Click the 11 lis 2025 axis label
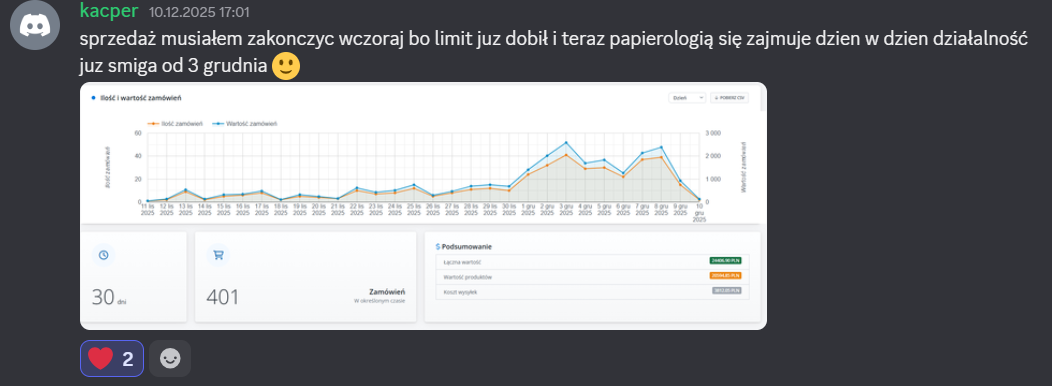This screenshot has height=386, width=1052. (x=148, y=209)
